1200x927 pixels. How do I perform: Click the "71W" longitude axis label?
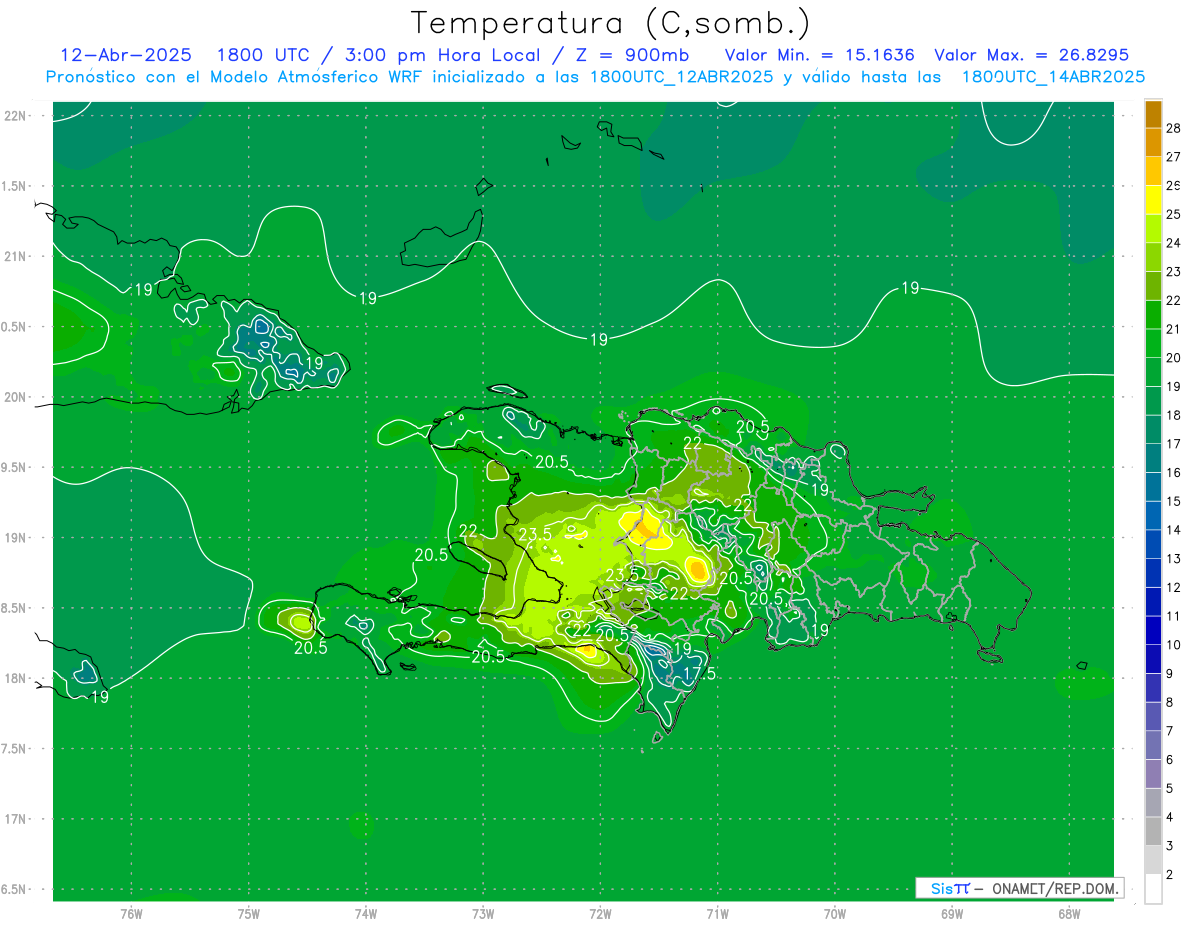coord(717,914)
